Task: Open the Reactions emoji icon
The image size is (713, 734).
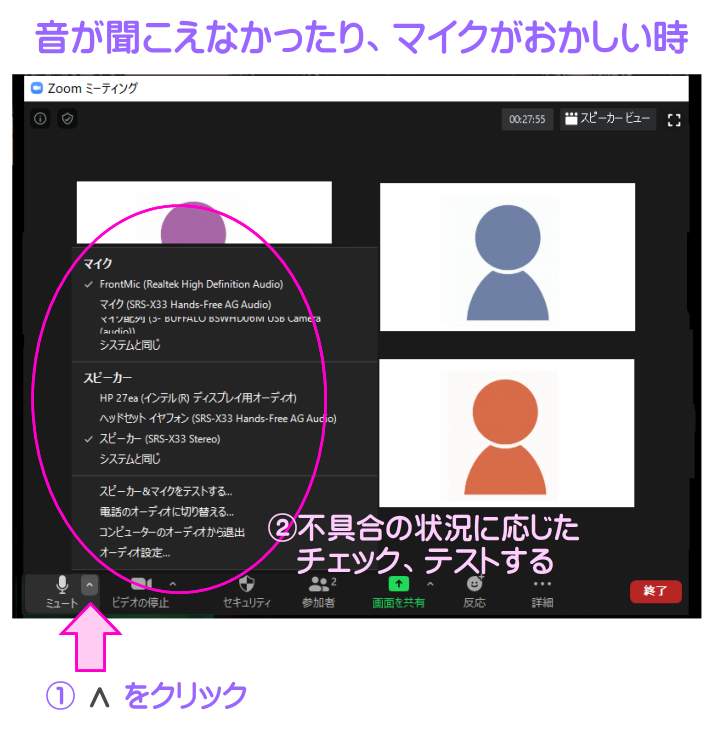Action: [x=475, y=584]
